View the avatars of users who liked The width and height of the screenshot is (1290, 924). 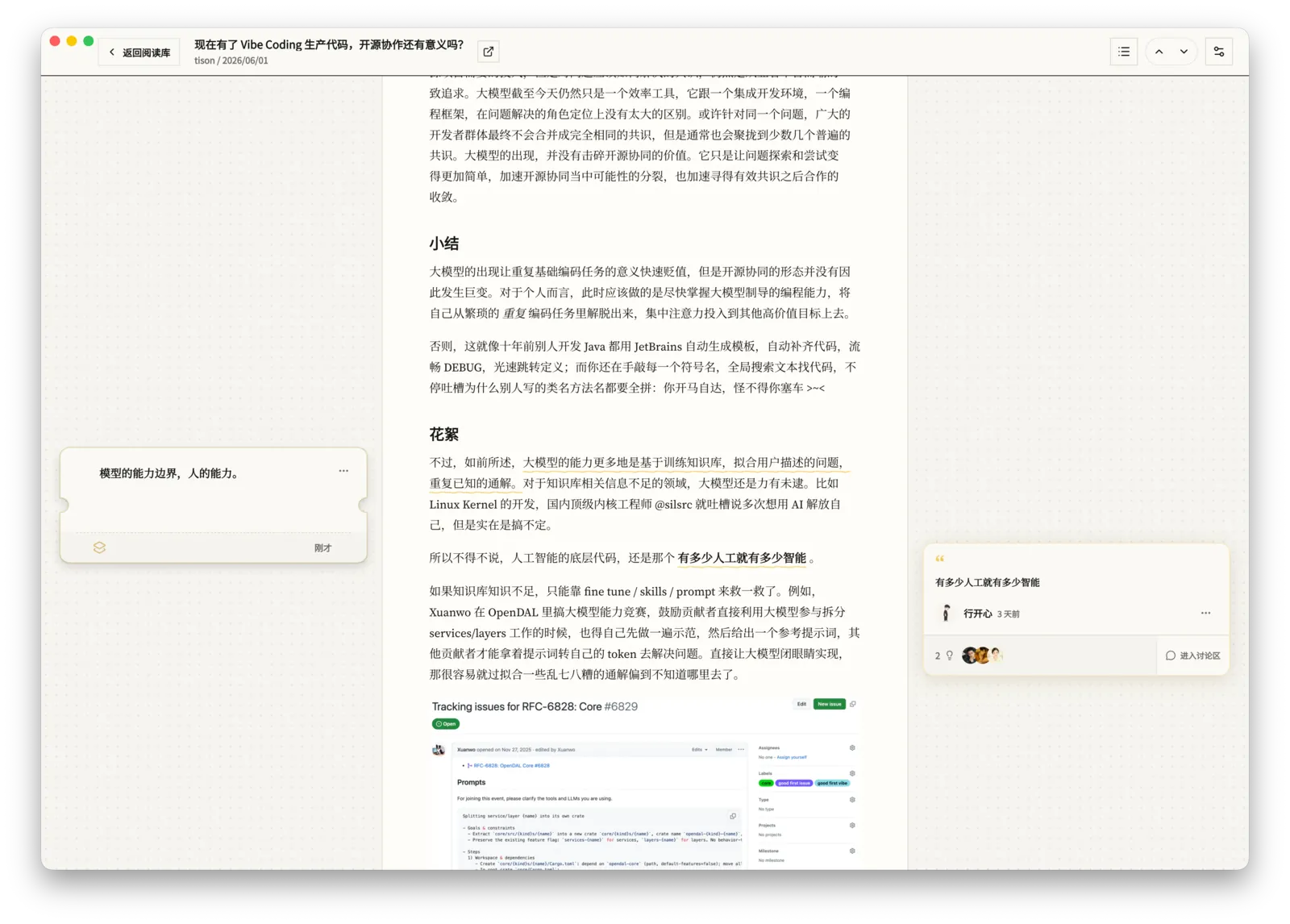982,656
